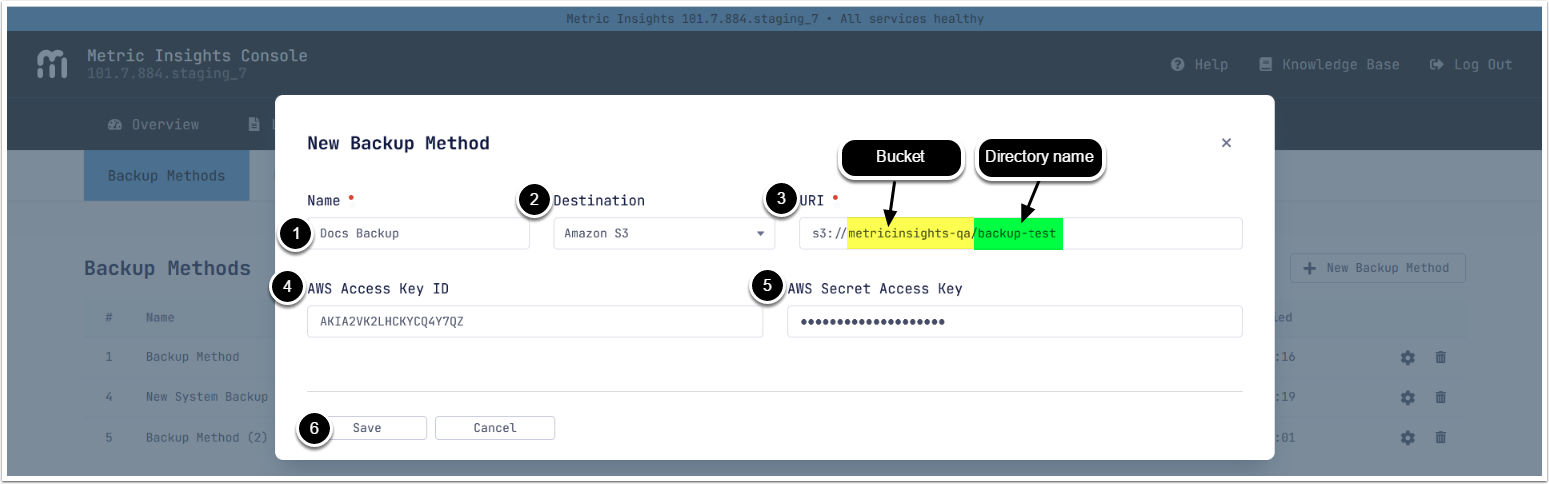Cancel the New Backup Method dialog
Image resolution: width=1549 pixels, height=484 pixels.
click(495, 428)
